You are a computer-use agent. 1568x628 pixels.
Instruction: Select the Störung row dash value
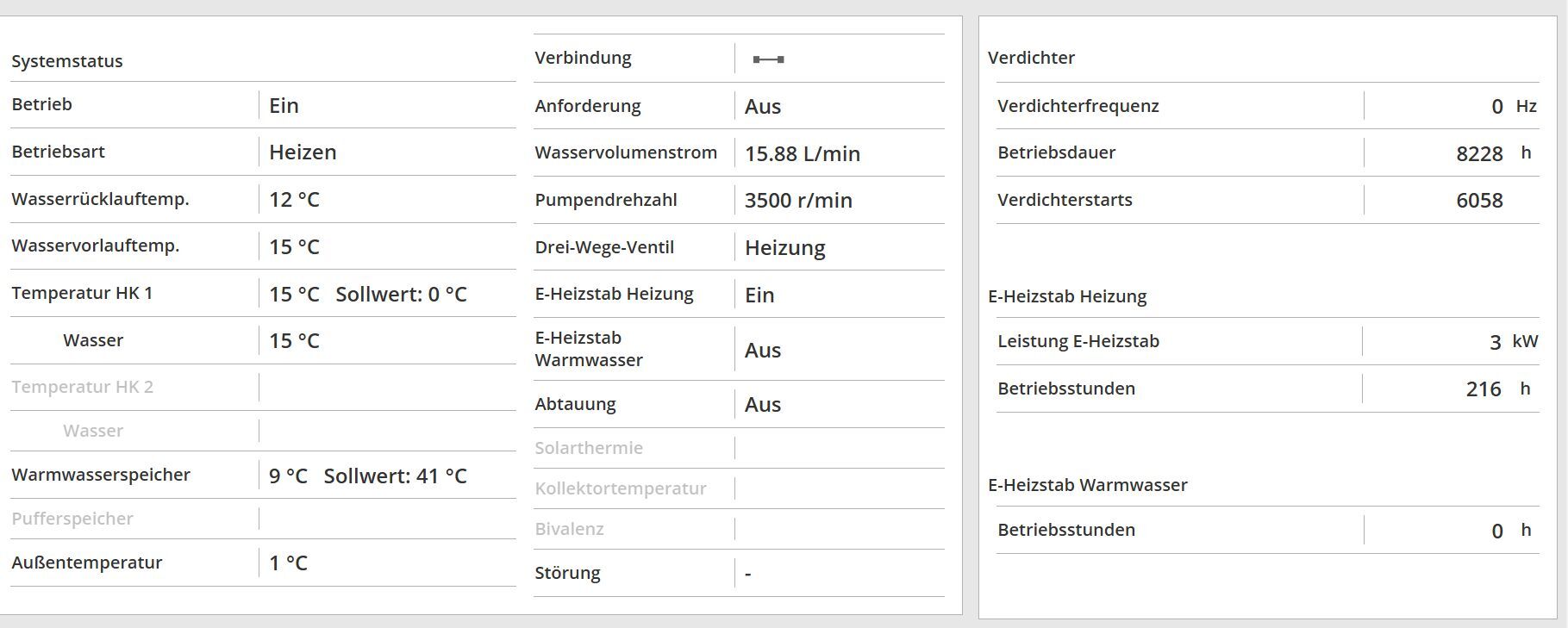(x=748, y=574)
